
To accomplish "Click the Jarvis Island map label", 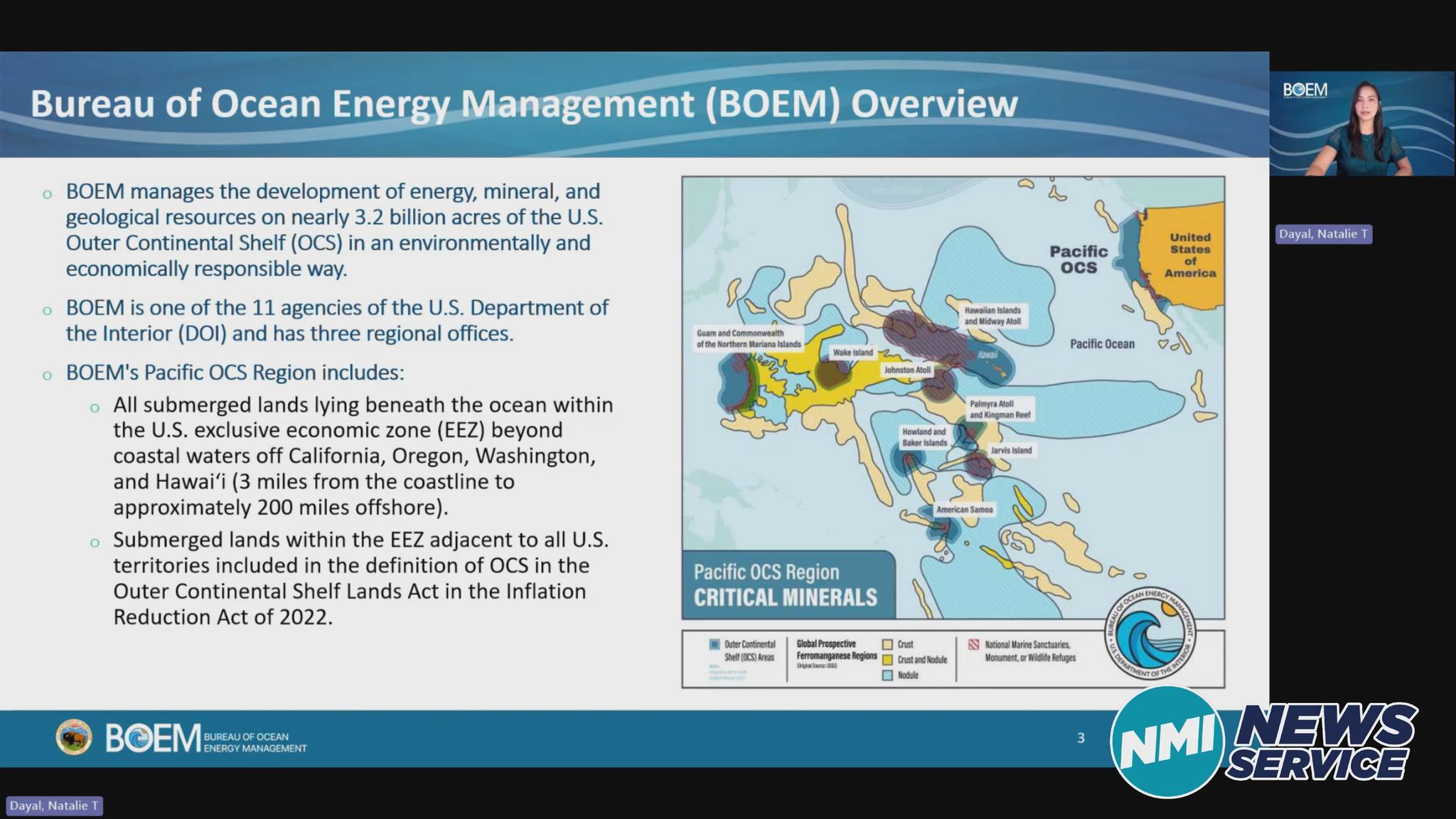I will 1011,450.
